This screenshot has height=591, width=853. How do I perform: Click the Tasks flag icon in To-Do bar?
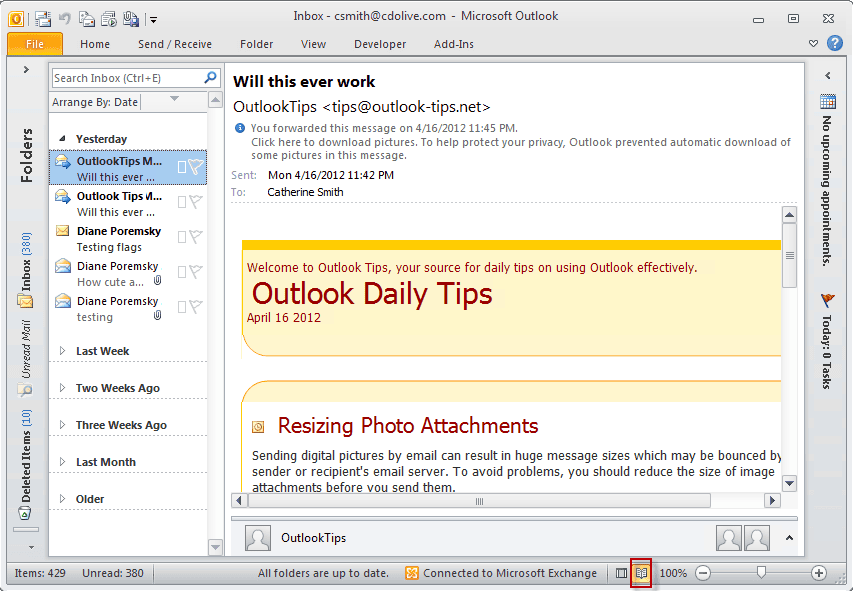click(827, 299)
